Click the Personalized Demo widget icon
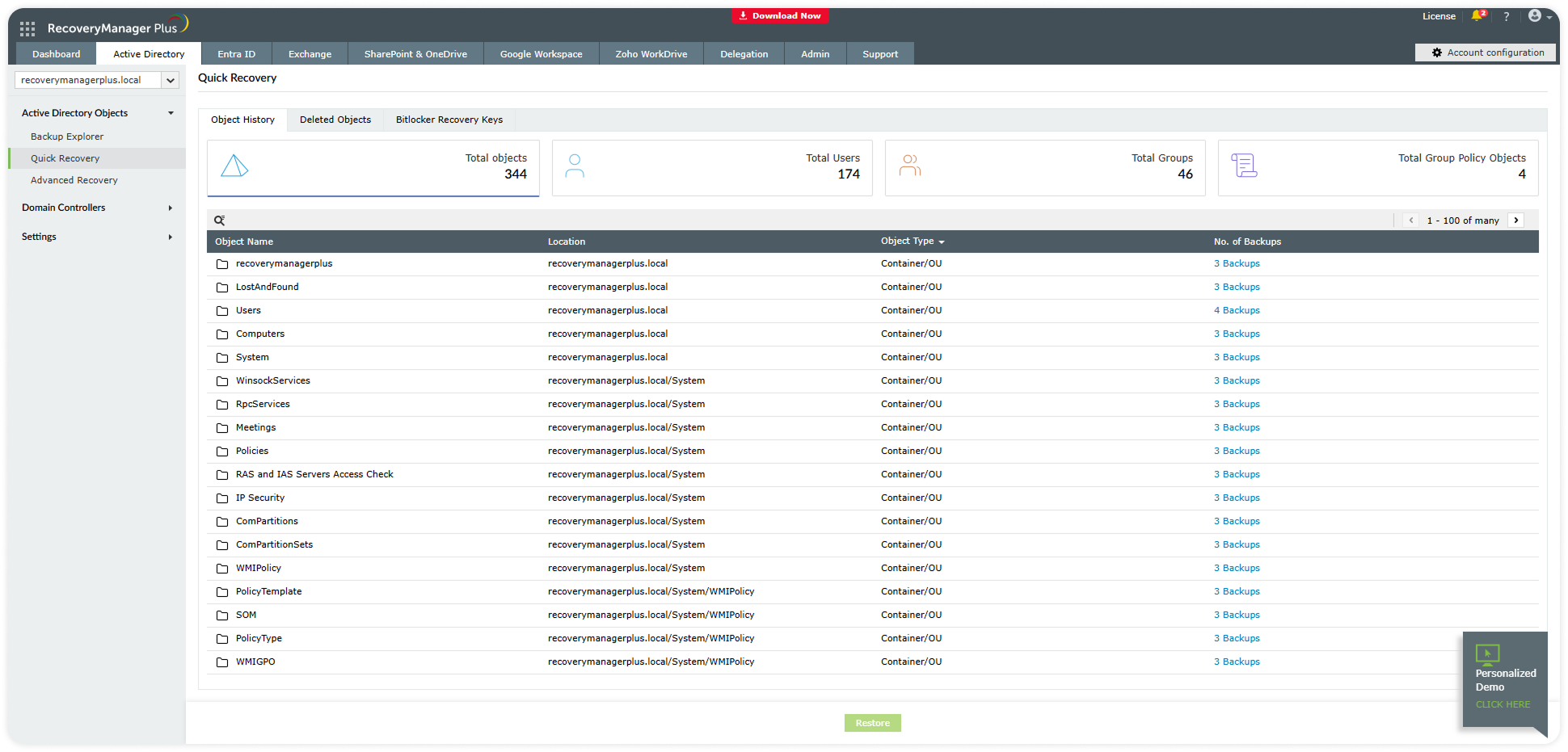Screen dimensions: 1568x752 [x=1487, y=653]
